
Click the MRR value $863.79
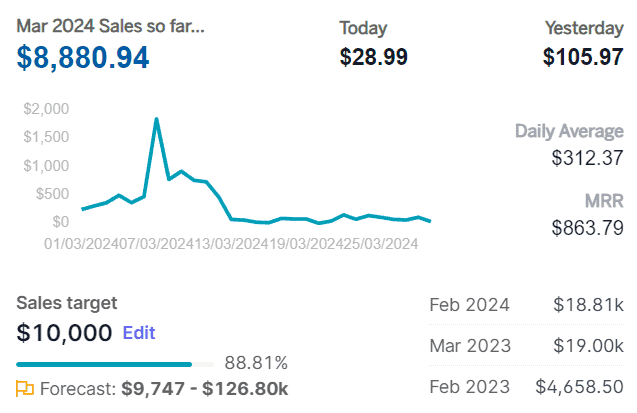[587, 227]
